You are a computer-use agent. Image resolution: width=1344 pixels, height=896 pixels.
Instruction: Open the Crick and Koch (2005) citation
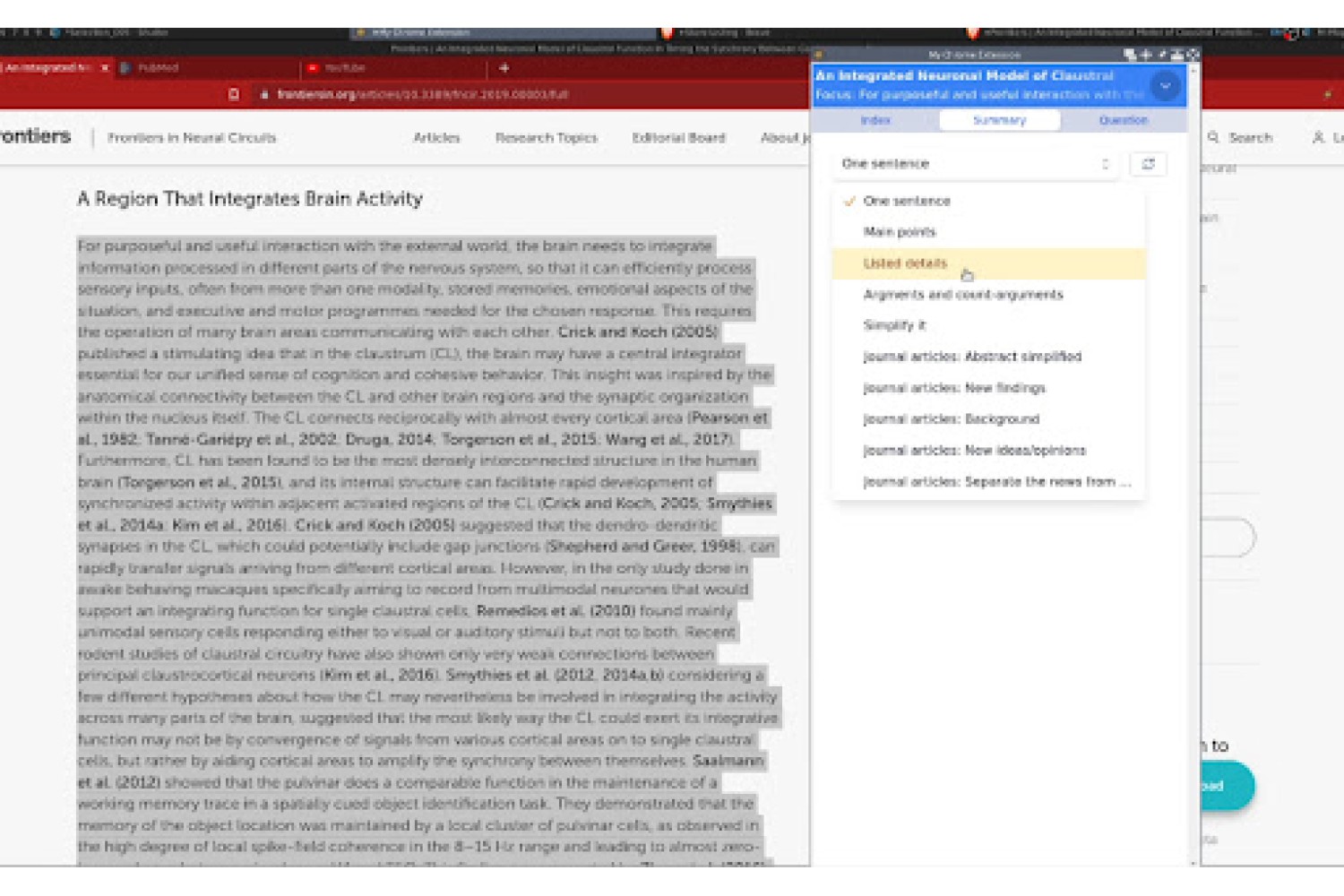(x=638, y=332)
